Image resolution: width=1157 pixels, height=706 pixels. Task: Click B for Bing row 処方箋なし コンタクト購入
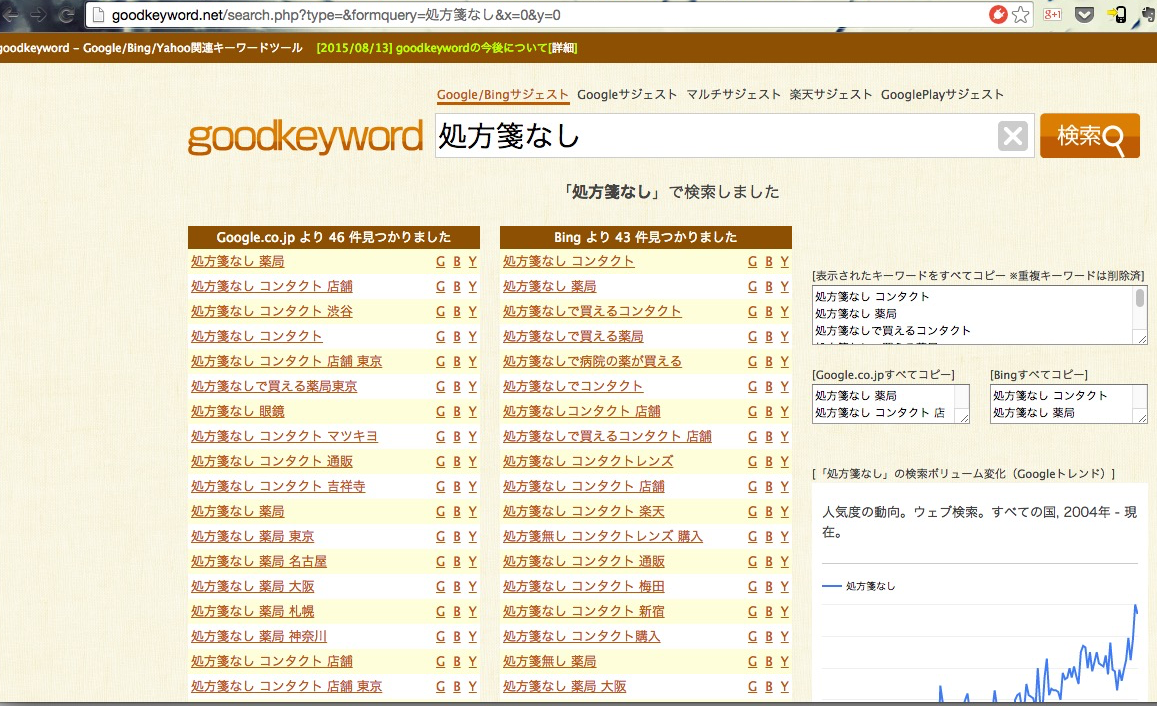tap(769, 637)
